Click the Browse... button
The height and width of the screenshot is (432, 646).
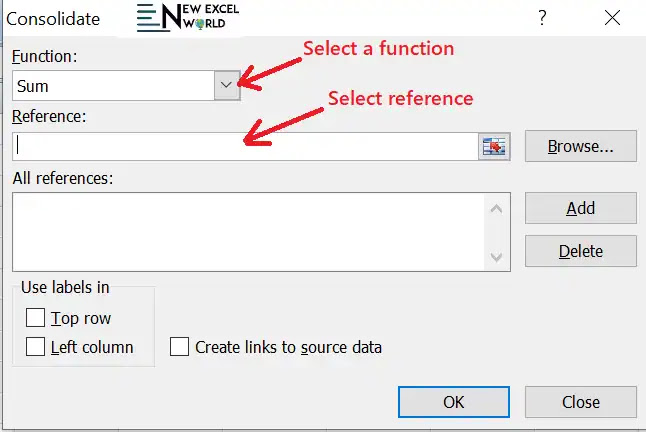coord(580,146)
